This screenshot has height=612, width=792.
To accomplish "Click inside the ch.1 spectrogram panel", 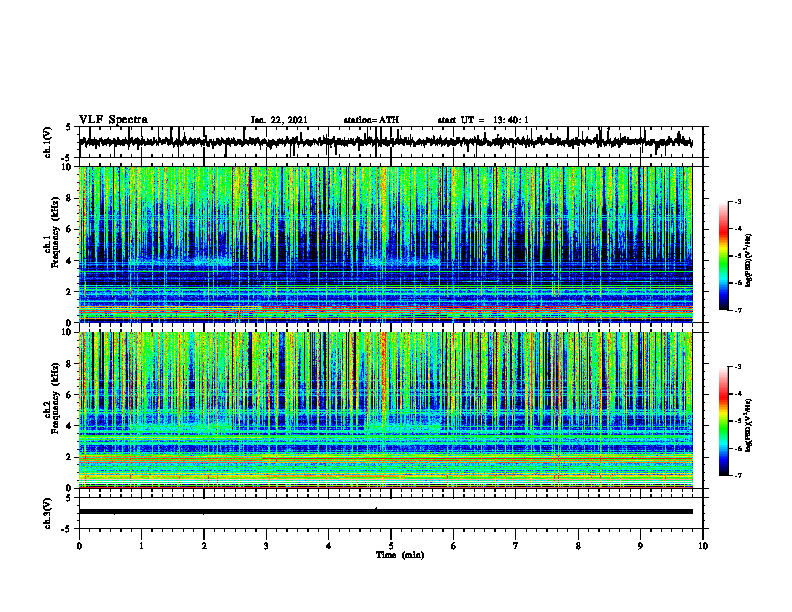I will [385, 244].
